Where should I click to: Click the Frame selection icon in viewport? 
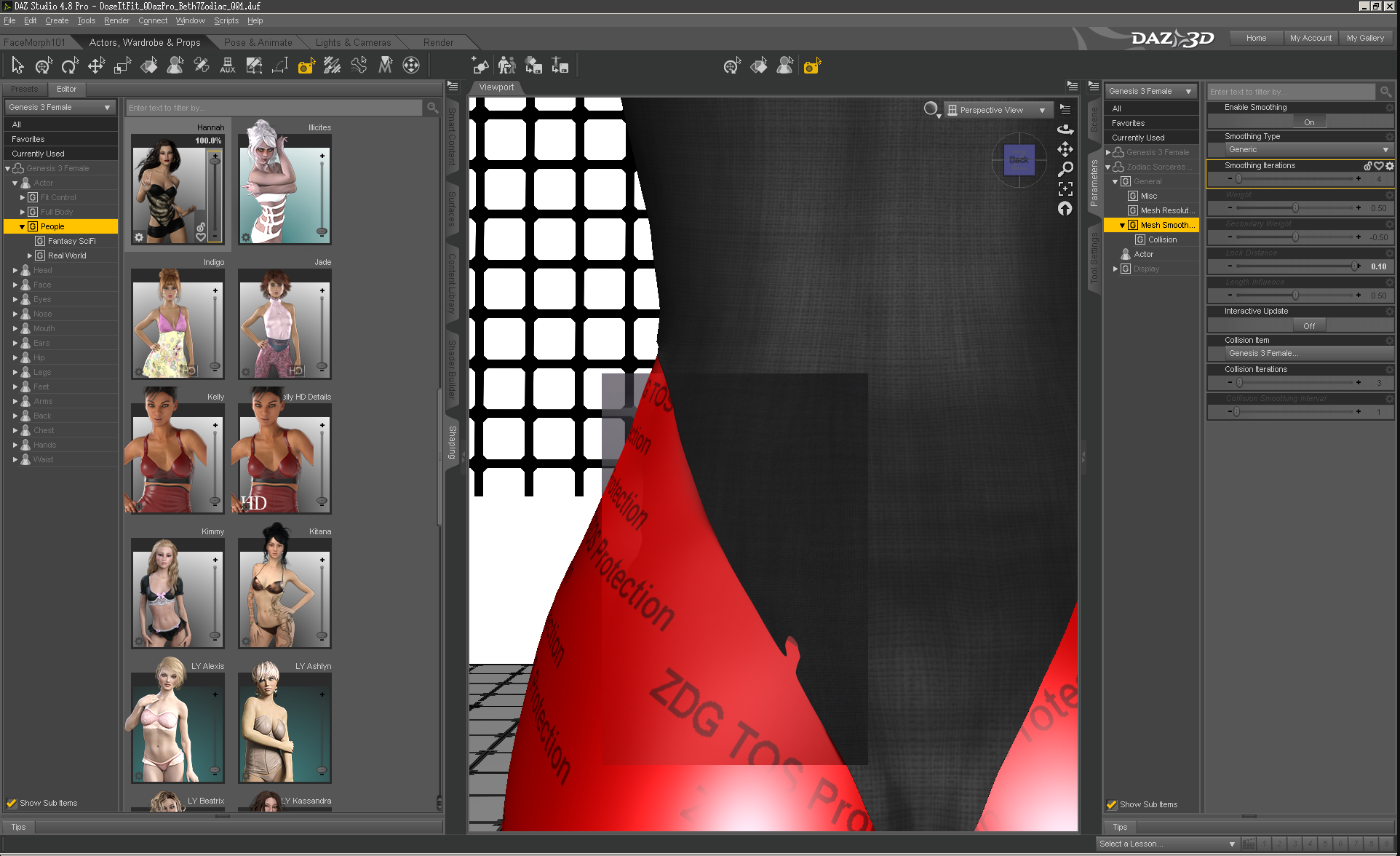tap(1065, 189)
